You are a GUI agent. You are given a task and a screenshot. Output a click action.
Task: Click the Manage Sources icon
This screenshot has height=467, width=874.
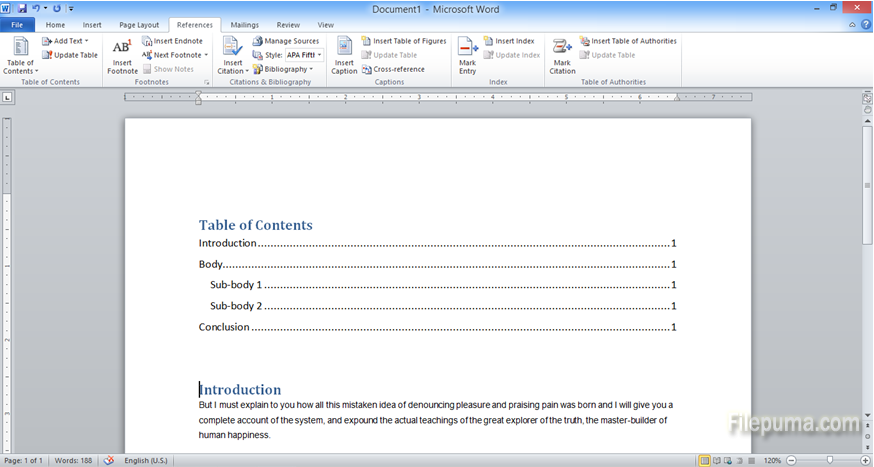[258, 41]
